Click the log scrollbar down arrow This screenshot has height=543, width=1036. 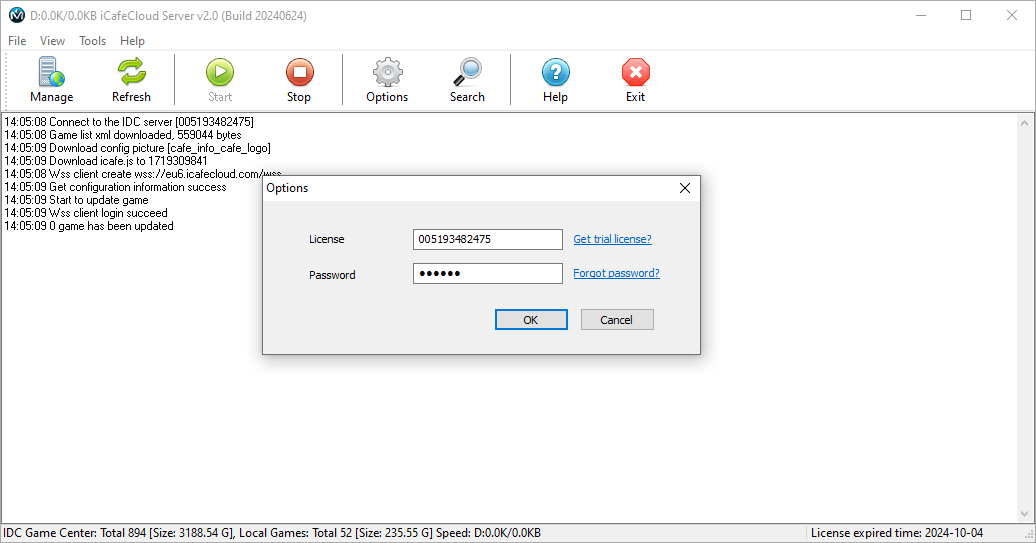1024,513
